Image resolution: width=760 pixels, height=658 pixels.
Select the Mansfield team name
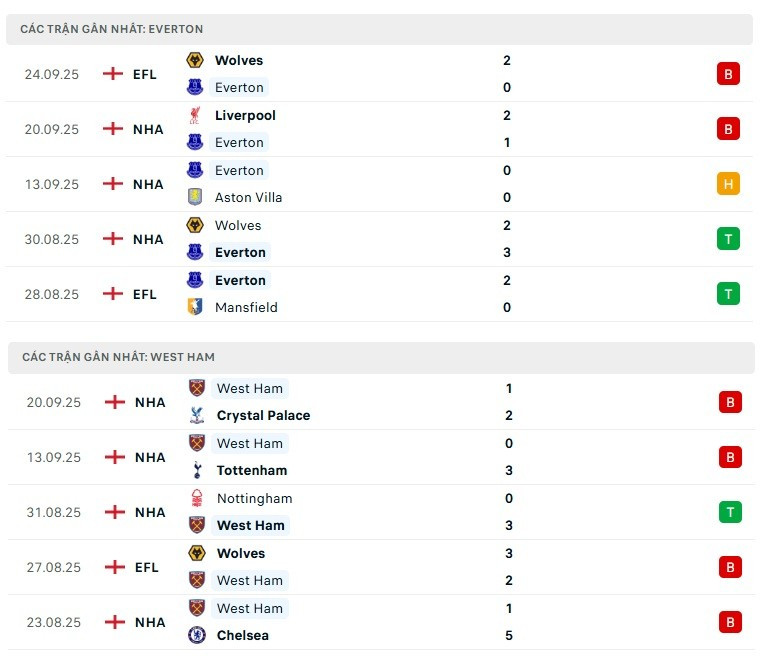[246, 307]
